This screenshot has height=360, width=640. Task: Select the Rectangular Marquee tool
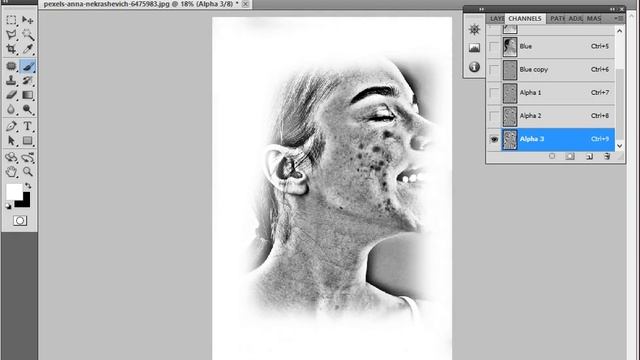(11, 20)
